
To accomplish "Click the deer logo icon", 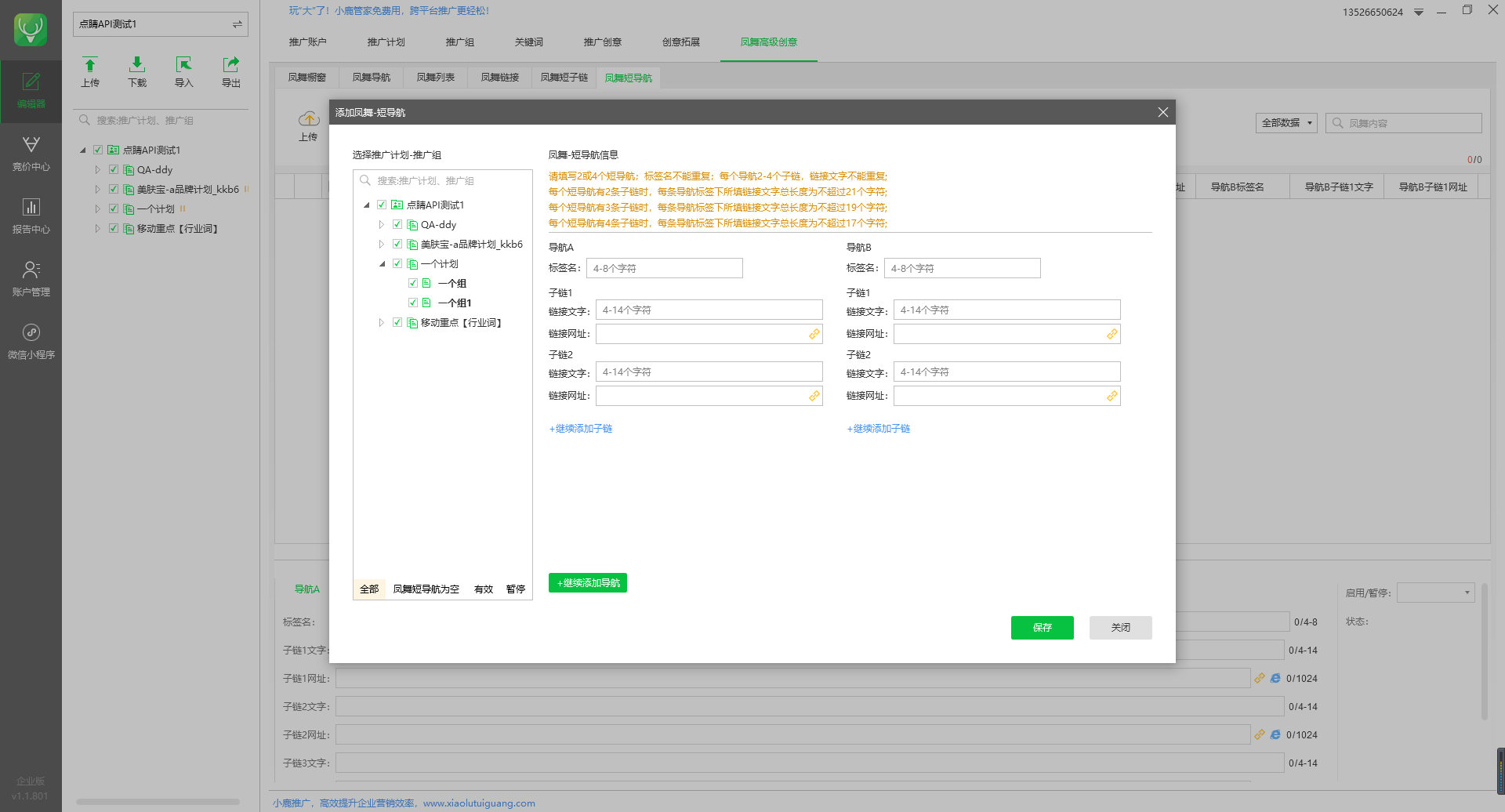I will tap(31, 30).
